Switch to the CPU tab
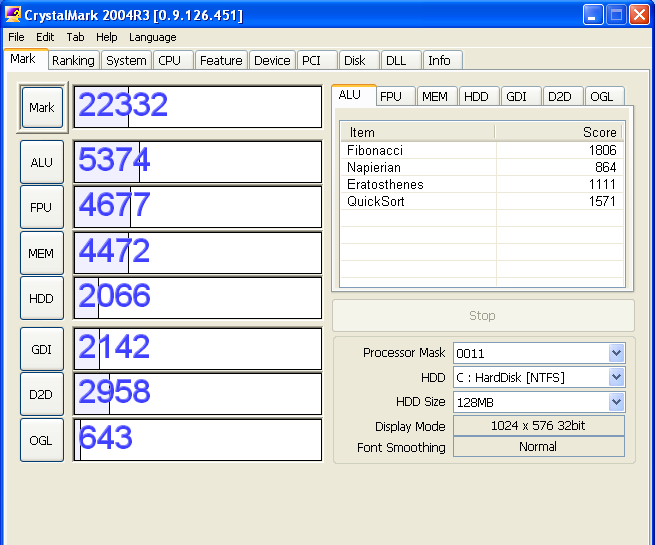 (173, 61)
